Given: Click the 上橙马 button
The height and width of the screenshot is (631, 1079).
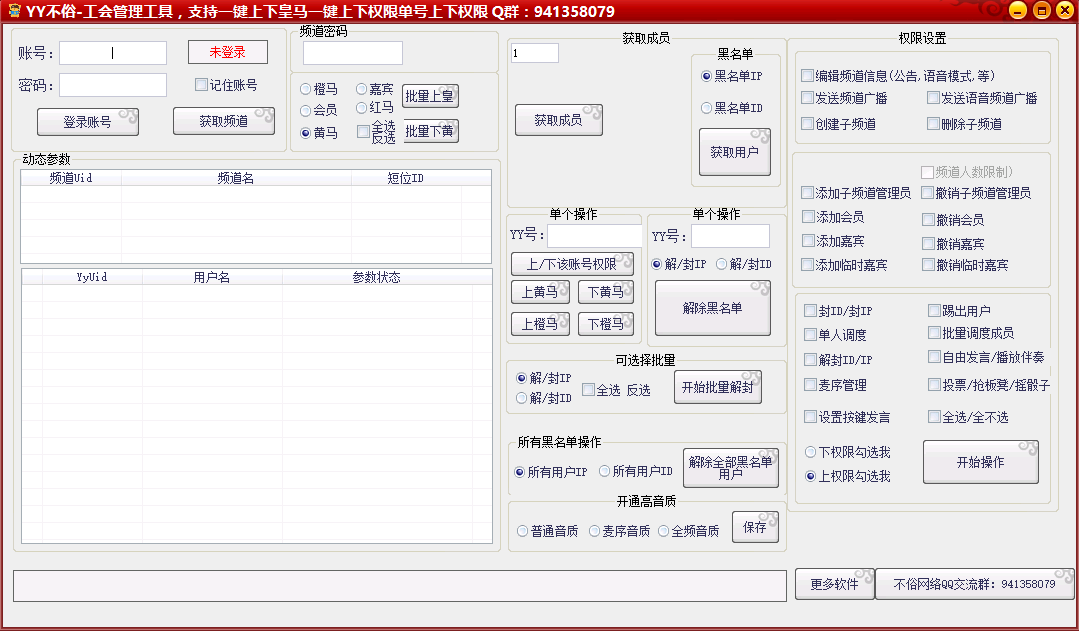Looking at the screenshot, I should click(x=540, y=324).
